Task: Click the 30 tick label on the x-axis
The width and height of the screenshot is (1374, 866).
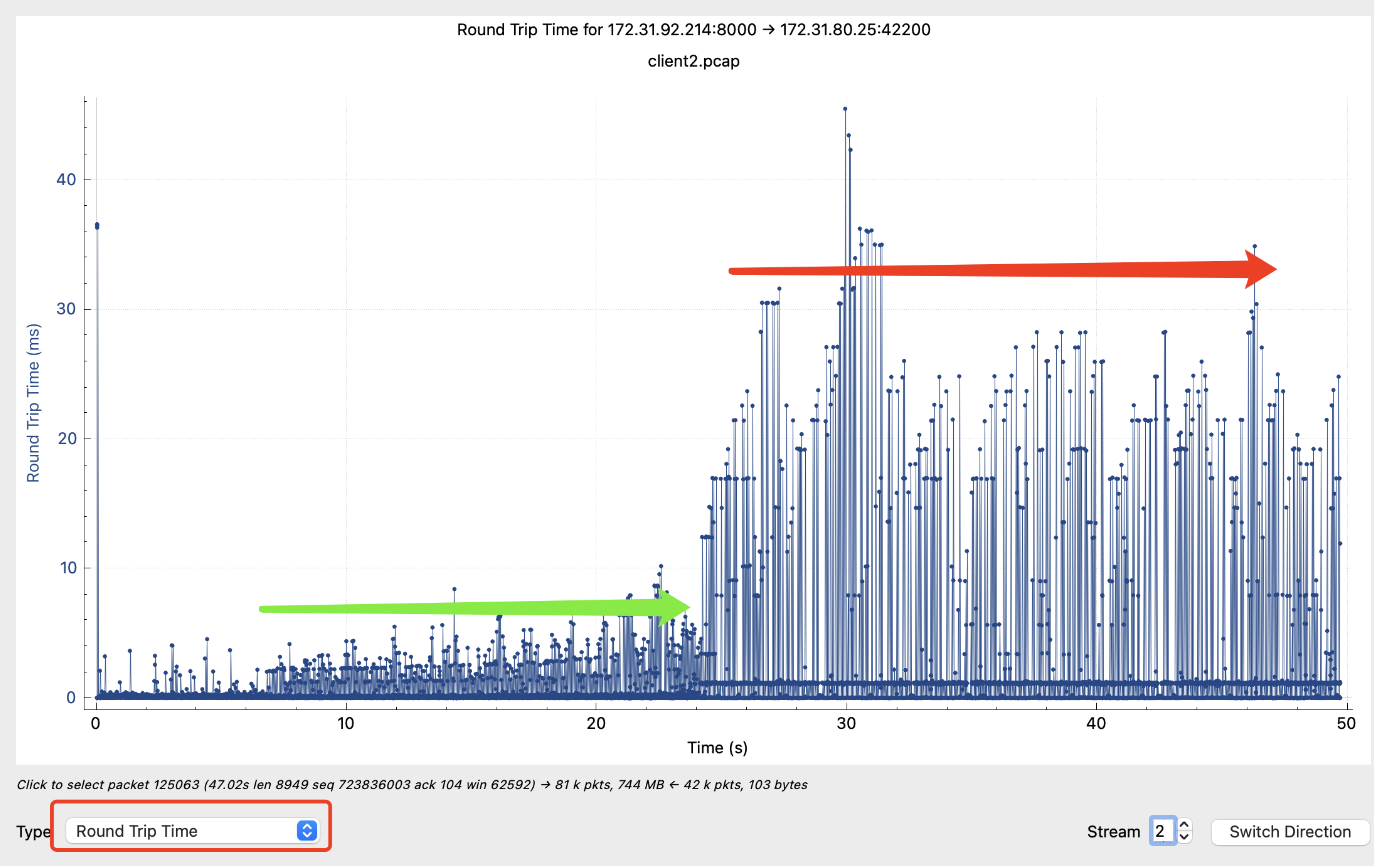Action: pyautogui.click(x=846, y=722)
